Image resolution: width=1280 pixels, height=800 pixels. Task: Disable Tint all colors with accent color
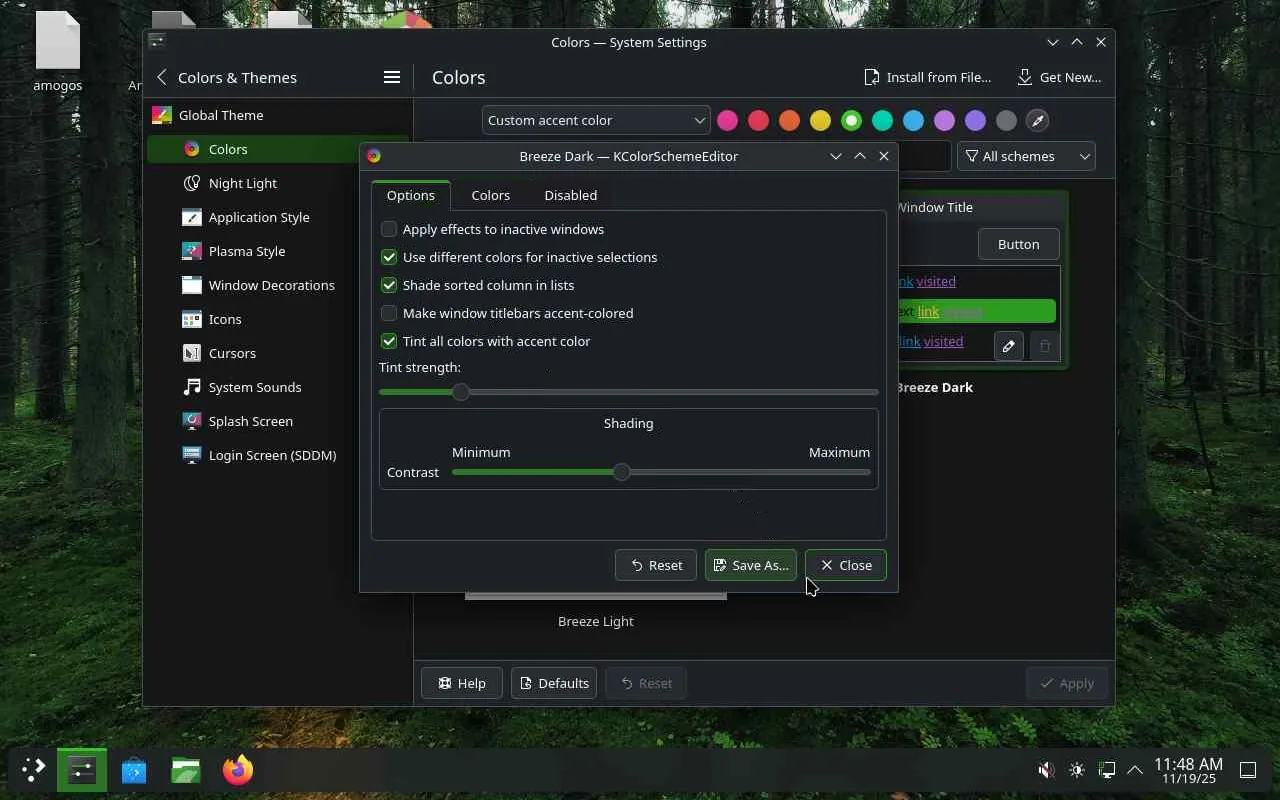coord(485,341)
